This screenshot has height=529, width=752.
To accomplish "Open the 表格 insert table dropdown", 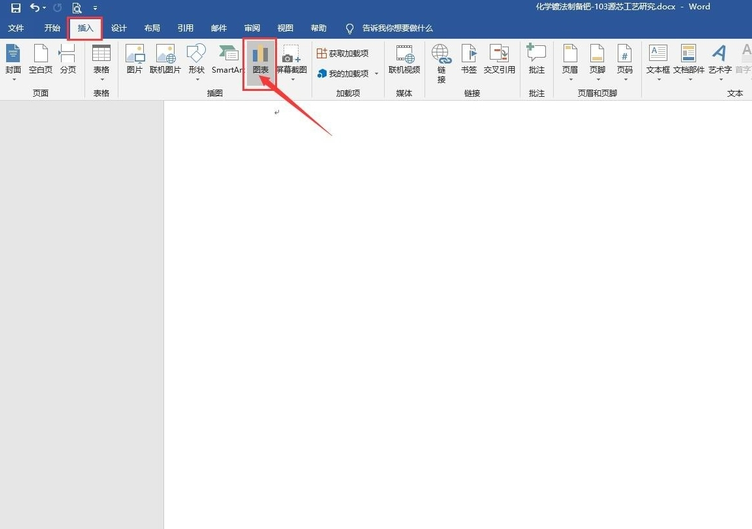I will click(x=101, y=61).
